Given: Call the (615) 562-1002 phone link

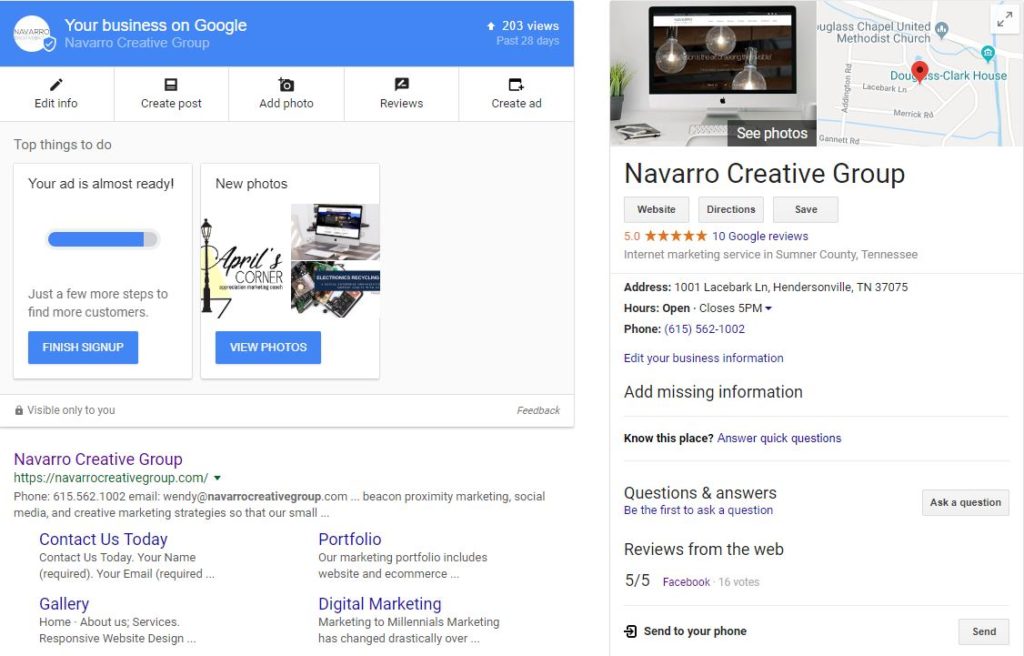Looking at the screenshot, I should pos(704,329).
